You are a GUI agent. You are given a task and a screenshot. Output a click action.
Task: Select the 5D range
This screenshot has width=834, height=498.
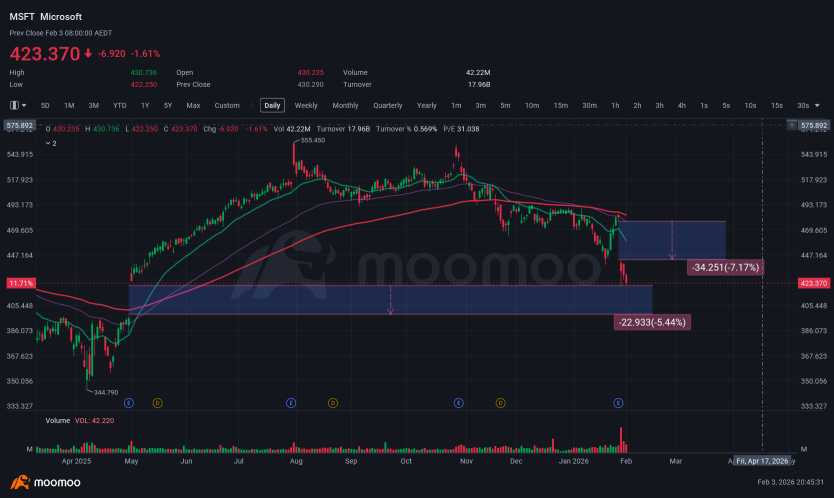click(45, 105)
